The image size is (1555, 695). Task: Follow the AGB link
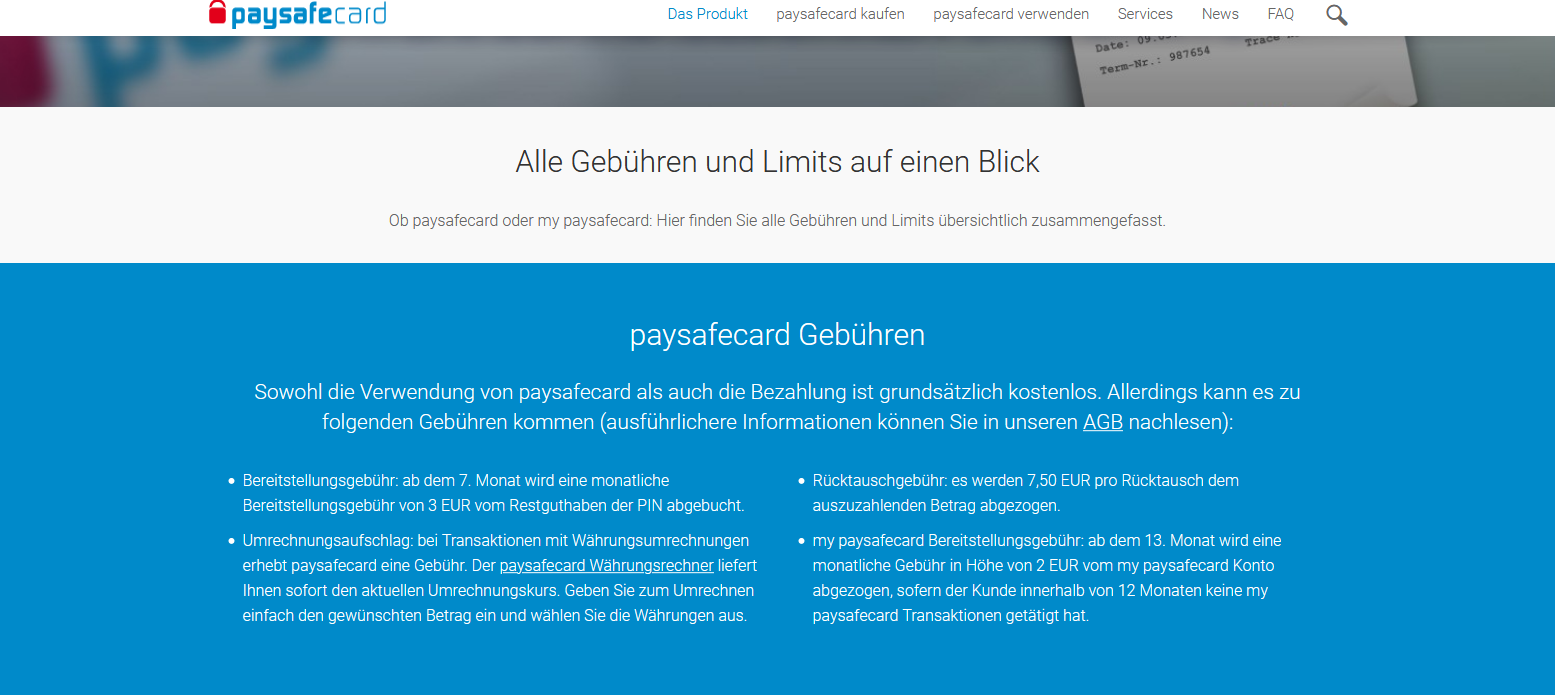tap(1102, 422)
